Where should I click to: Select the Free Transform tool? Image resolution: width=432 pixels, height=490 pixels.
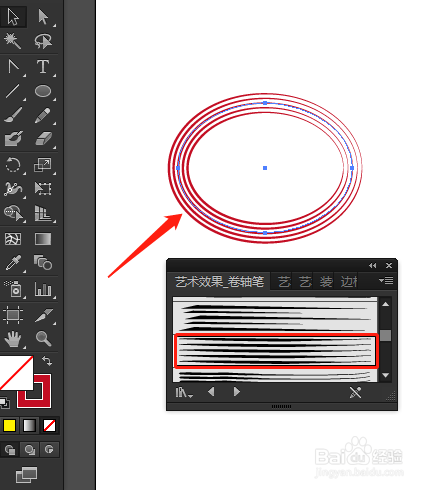pyautogui.click(x=43, y=189)
